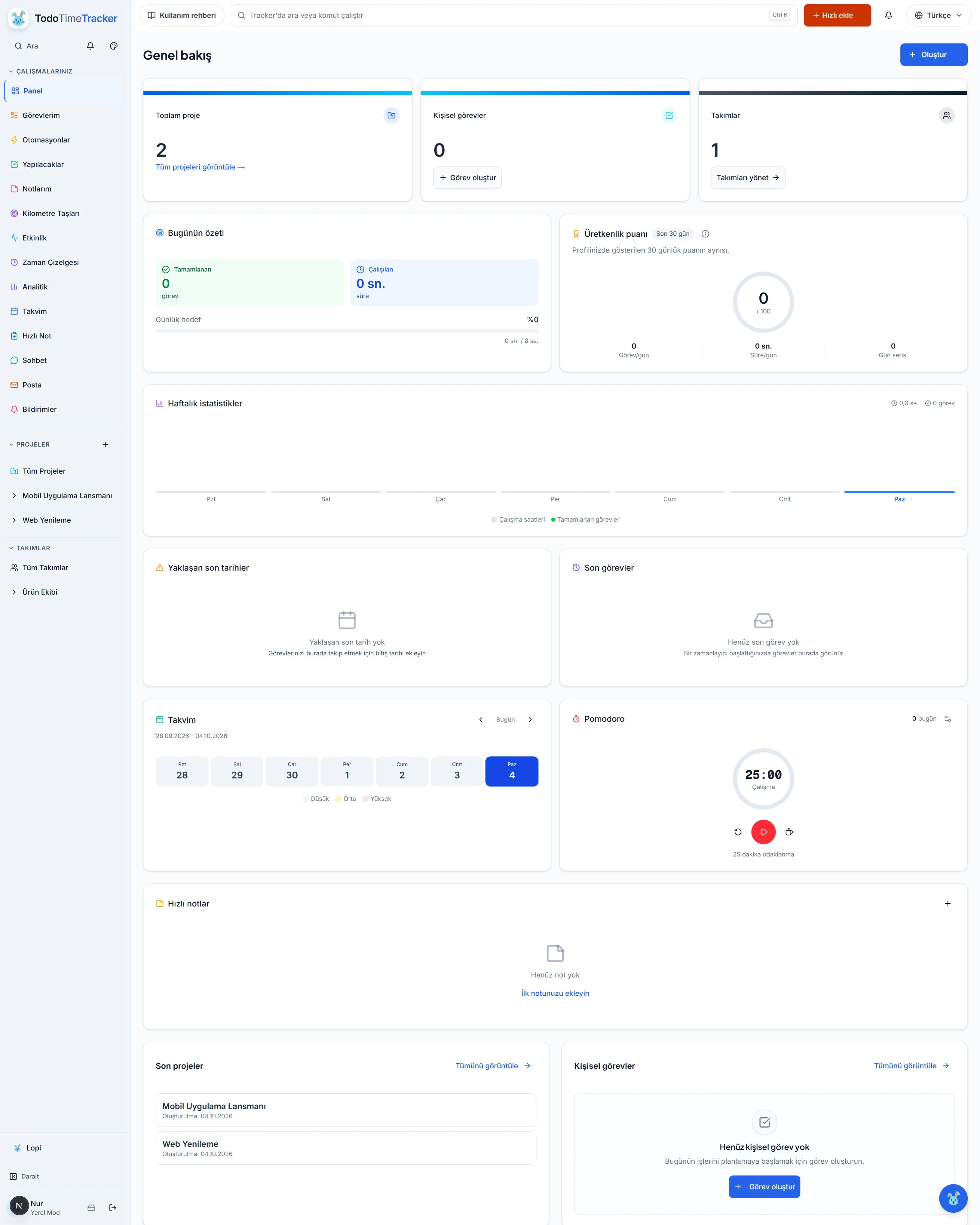Click the Hızlı ekle button
This screenshot has width=980, height=1225.
pyautogui.click(x=837, y=15)
